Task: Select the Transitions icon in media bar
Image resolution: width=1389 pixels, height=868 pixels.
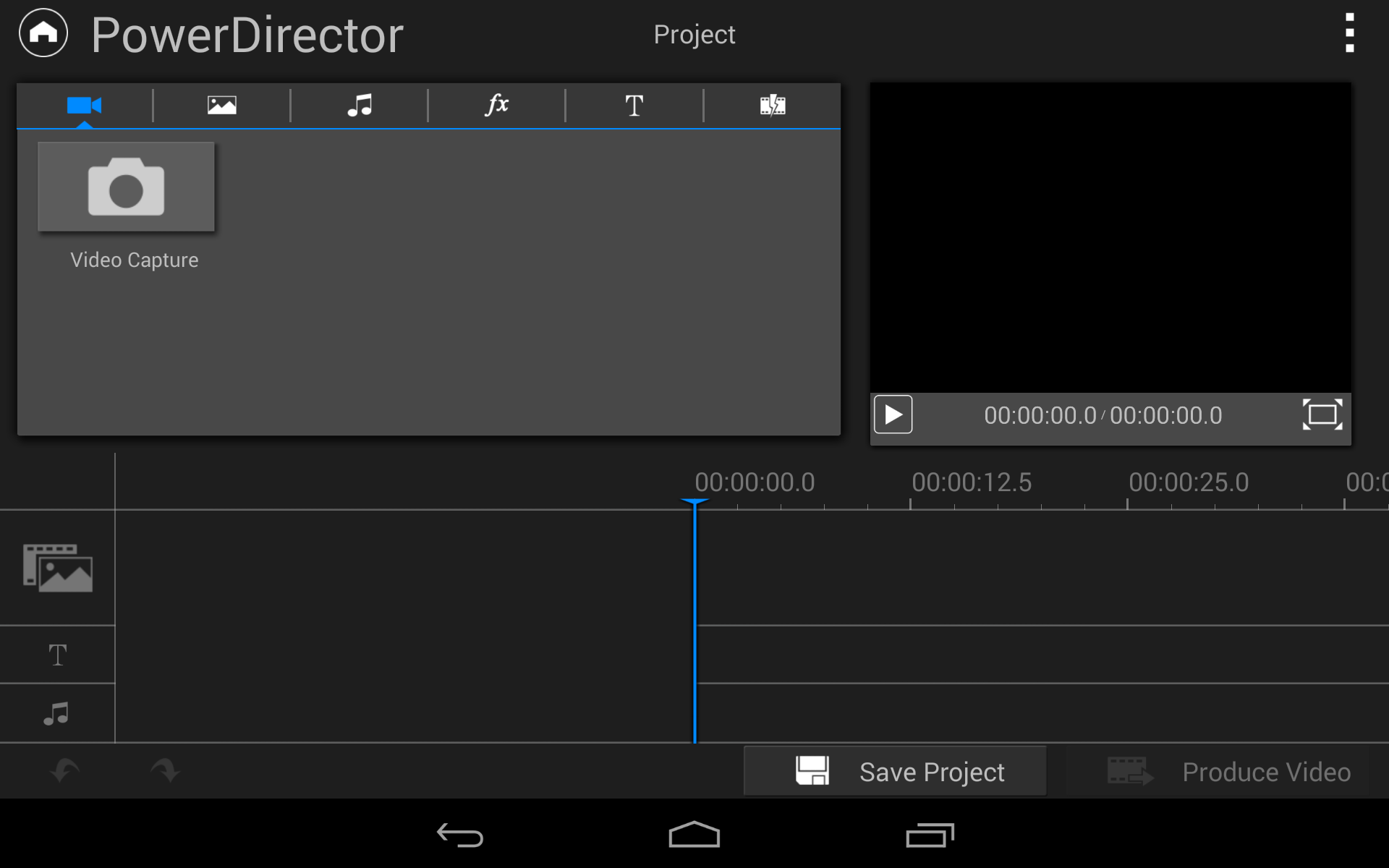Action: click(x=772, y=106)
